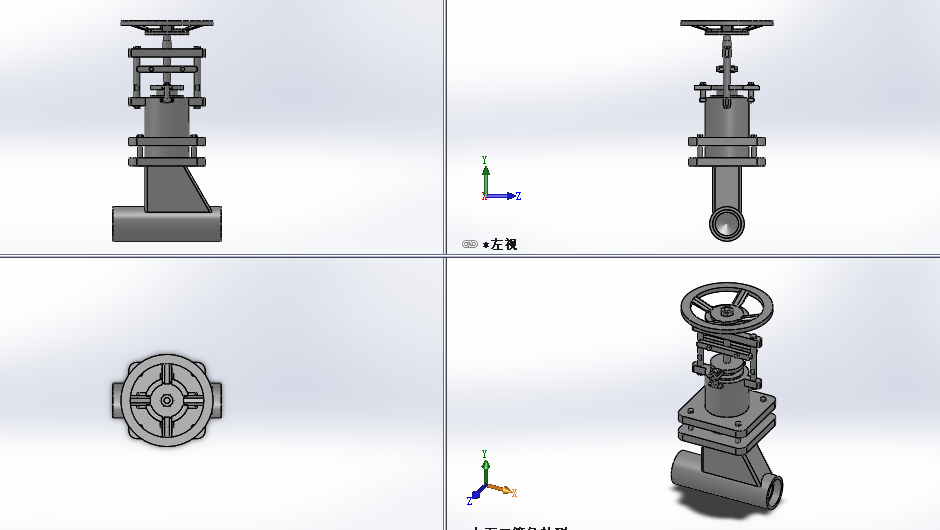
Task: Select the cylindrical valve body in the left view
Action: coord(727,117)
